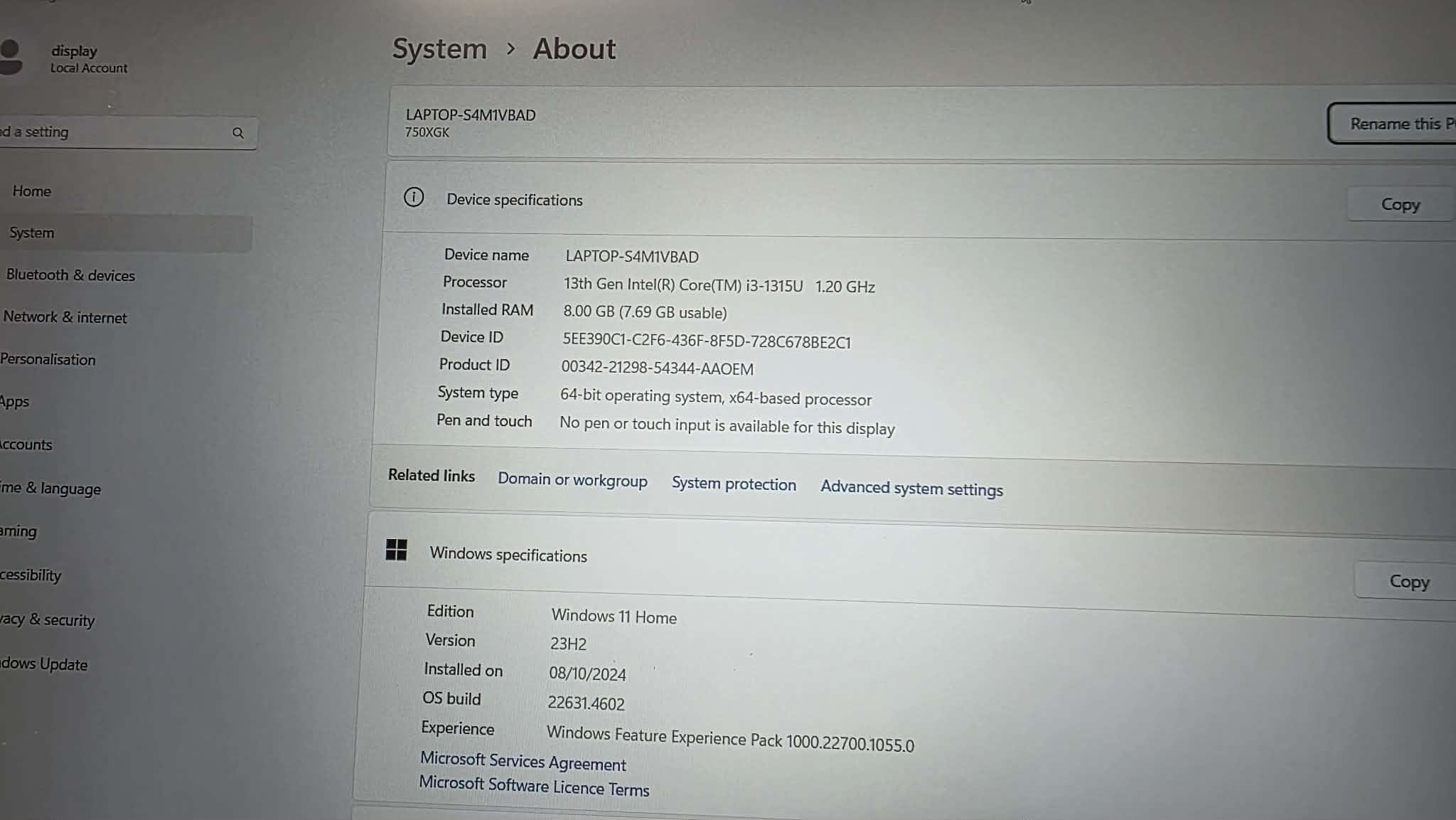Open Home in the sidebar
Viewport: 1456px width, 820px height.
(x=32, y=191)
